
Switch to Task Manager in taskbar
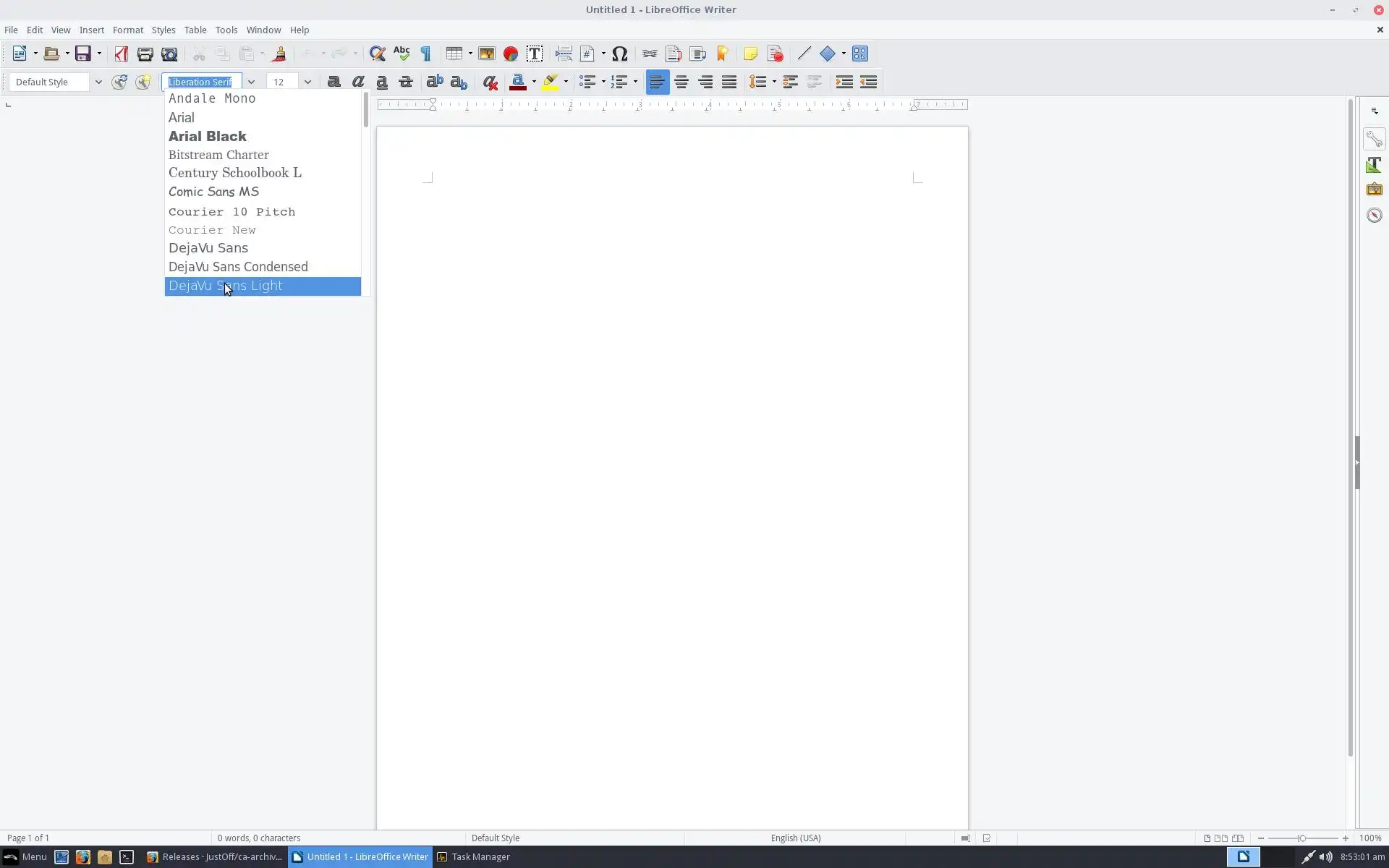(x=474, y=856)
